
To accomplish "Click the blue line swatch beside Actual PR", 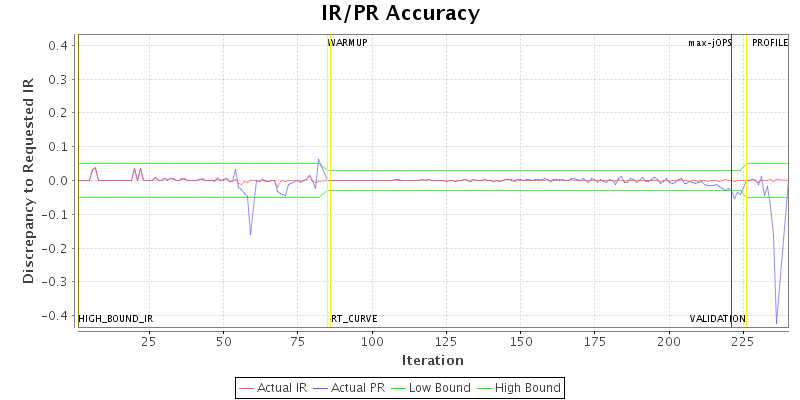I will tap(322, 387).
